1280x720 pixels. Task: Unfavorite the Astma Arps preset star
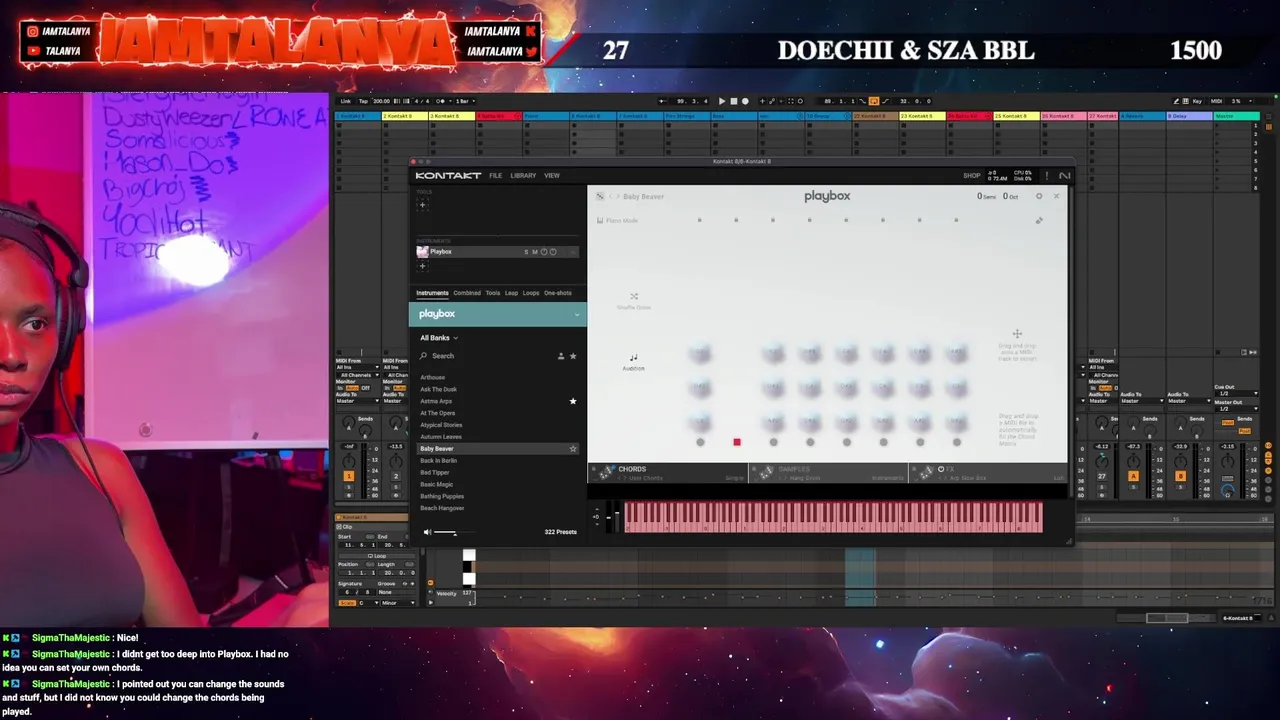[573, 401]
